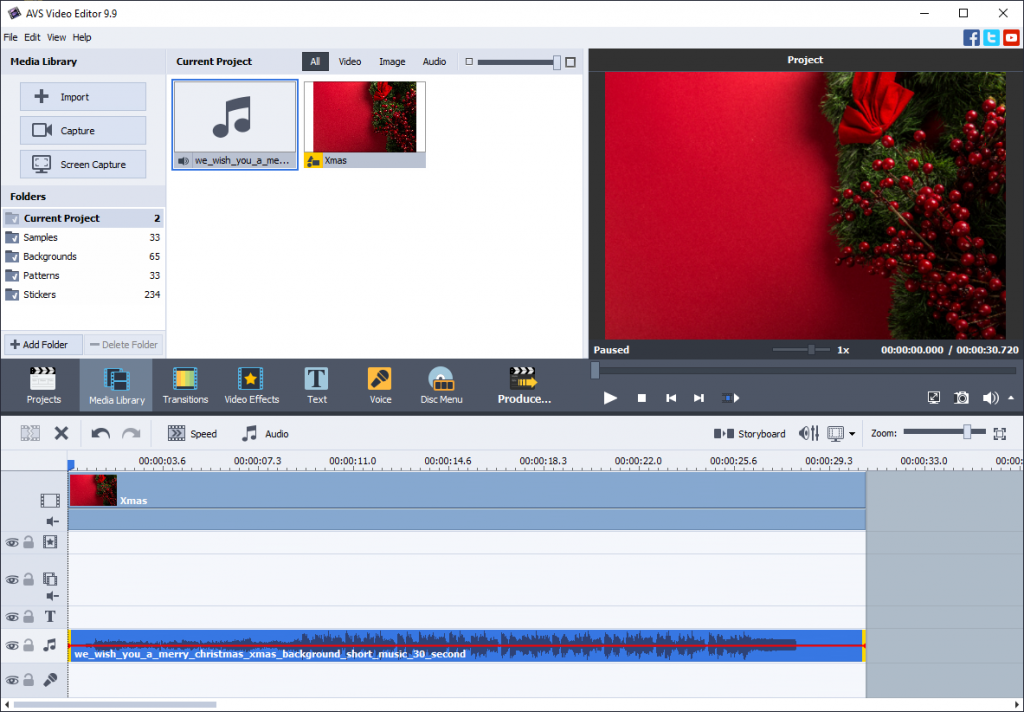
Task: Open the Speed settings button
Action: point(192,434)
